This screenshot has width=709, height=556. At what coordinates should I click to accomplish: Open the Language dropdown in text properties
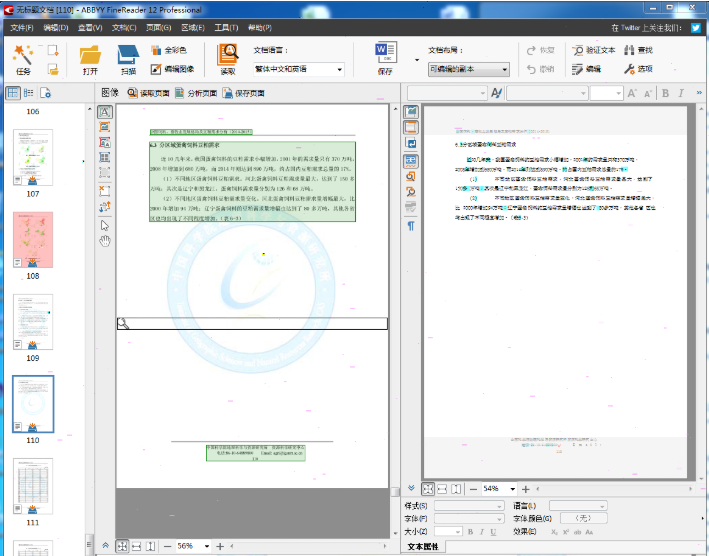click(578, 506)
